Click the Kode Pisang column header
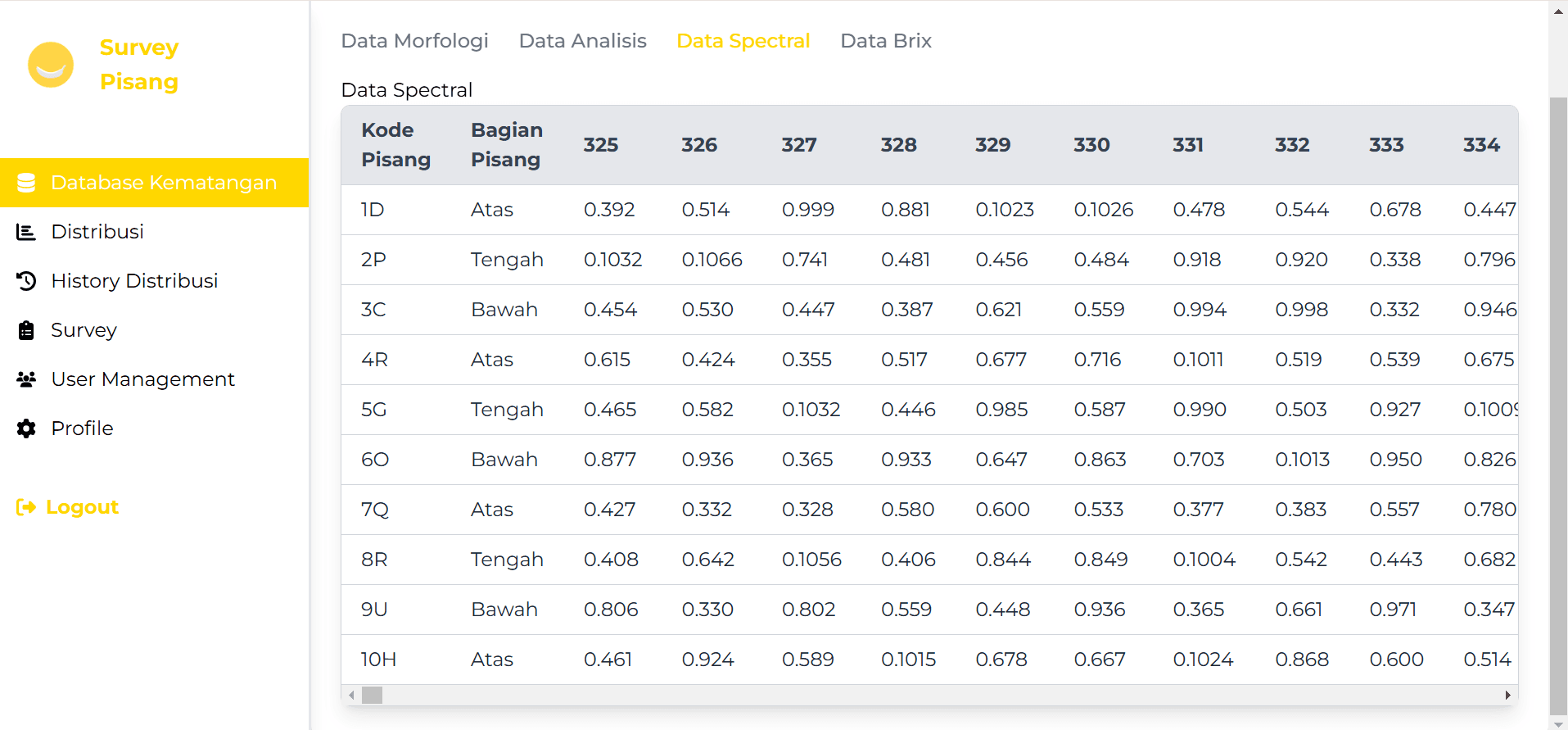 click(x=395, y=145)
